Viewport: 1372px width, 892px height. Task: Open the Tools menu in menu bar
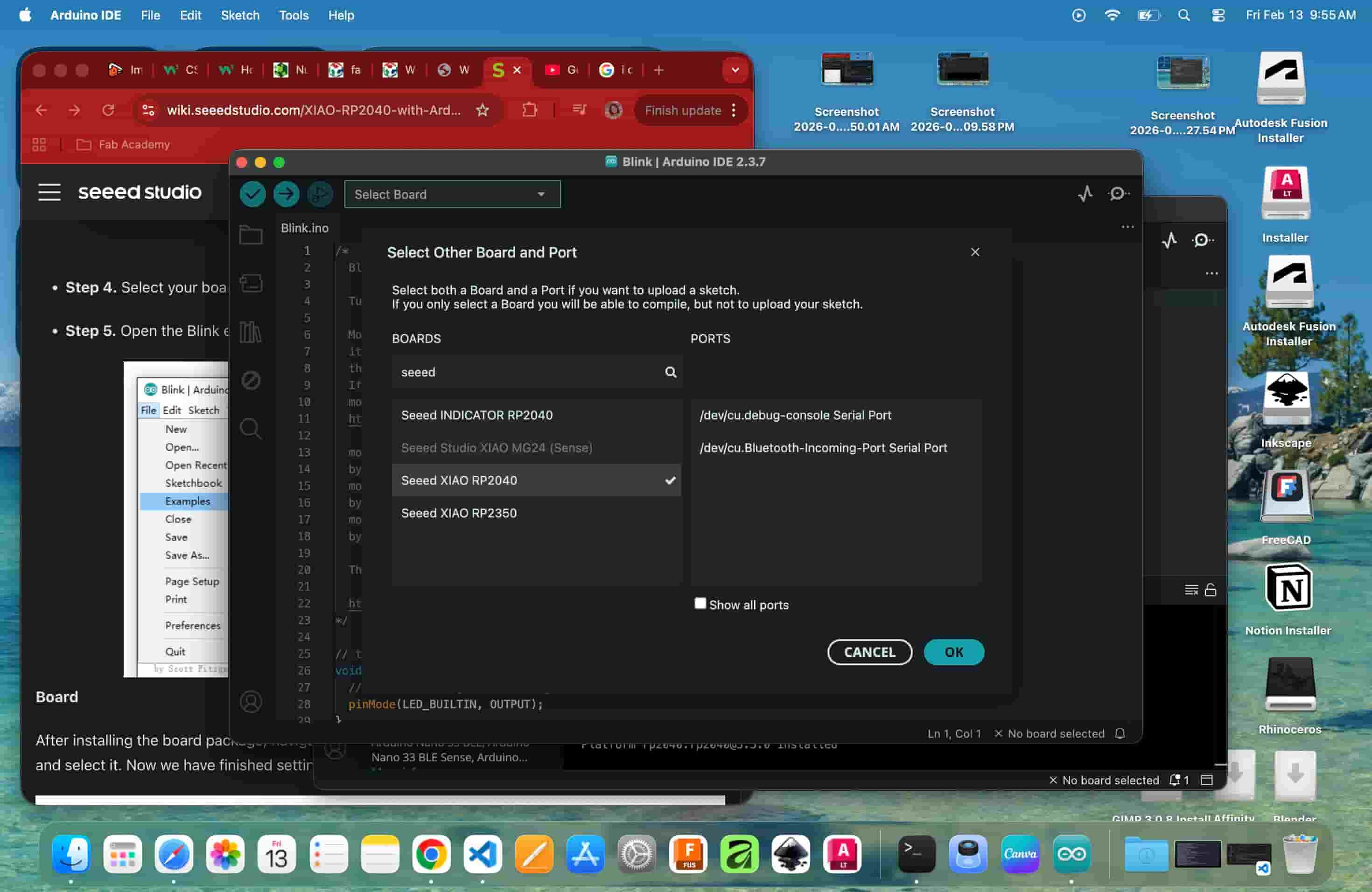[x=294, y=15]
